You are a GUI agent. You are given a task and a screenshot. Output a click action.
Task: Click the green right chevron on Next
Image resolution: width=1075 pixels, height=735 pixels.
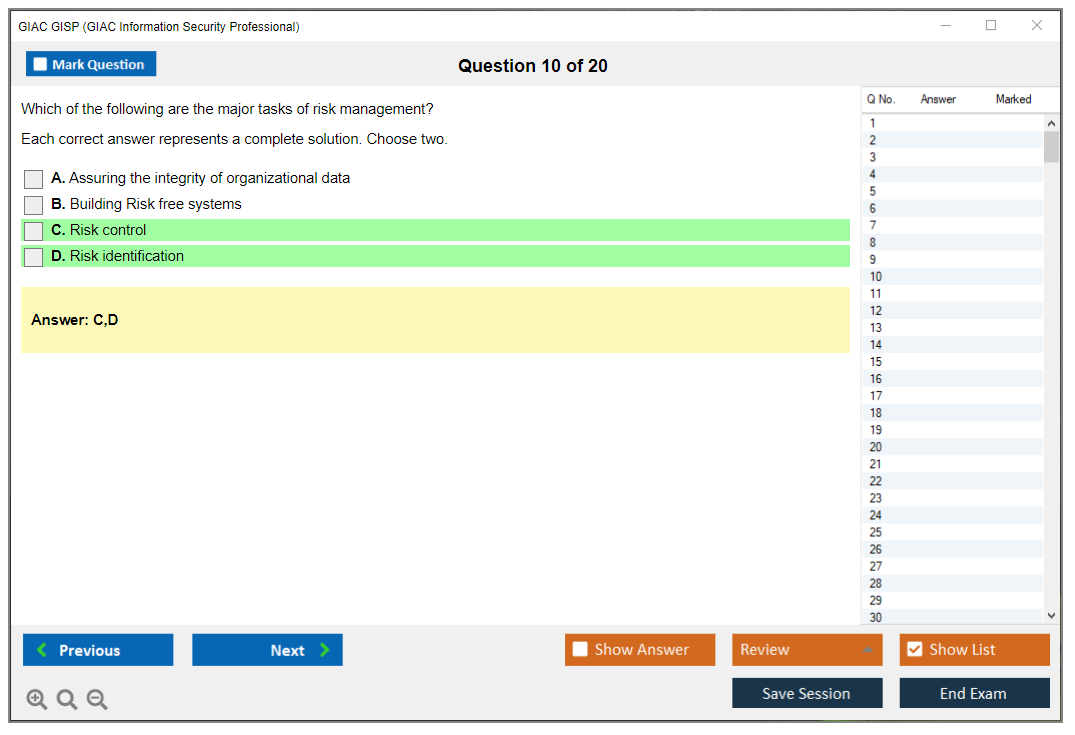pos(323,649)
